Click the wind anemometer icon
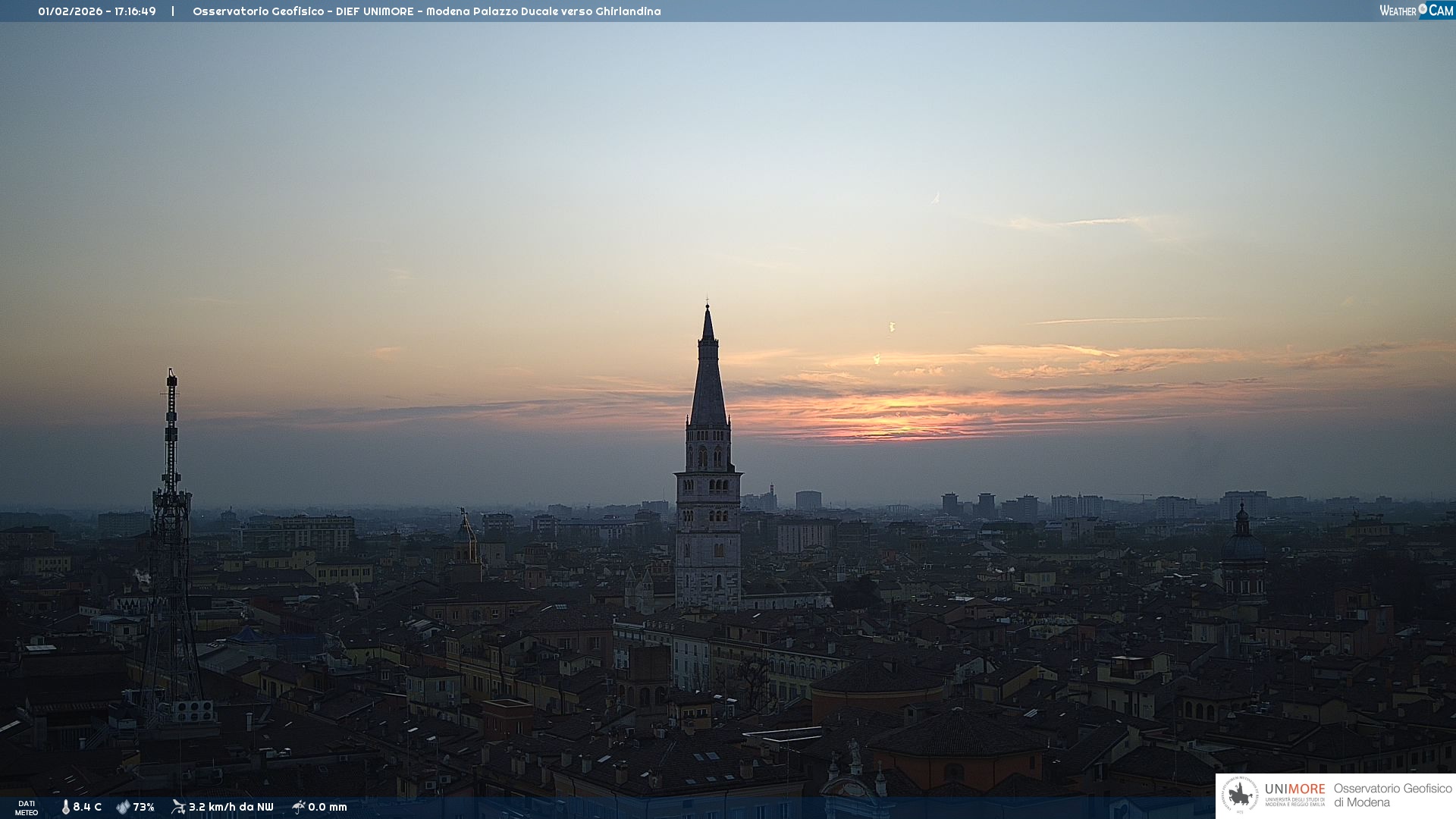The height and width of the screenshot is (819, 1456). pyautogui.click(x=178, y=807)
